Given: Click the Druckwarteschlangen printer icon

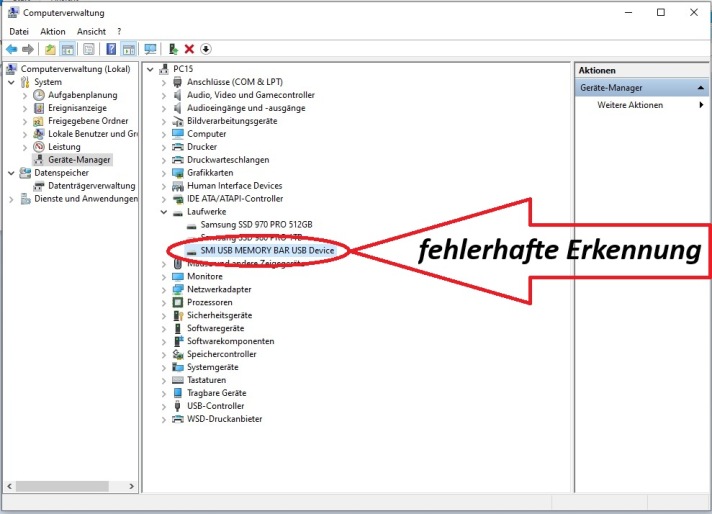Looking at the screenshot, I should pos(178,160).
